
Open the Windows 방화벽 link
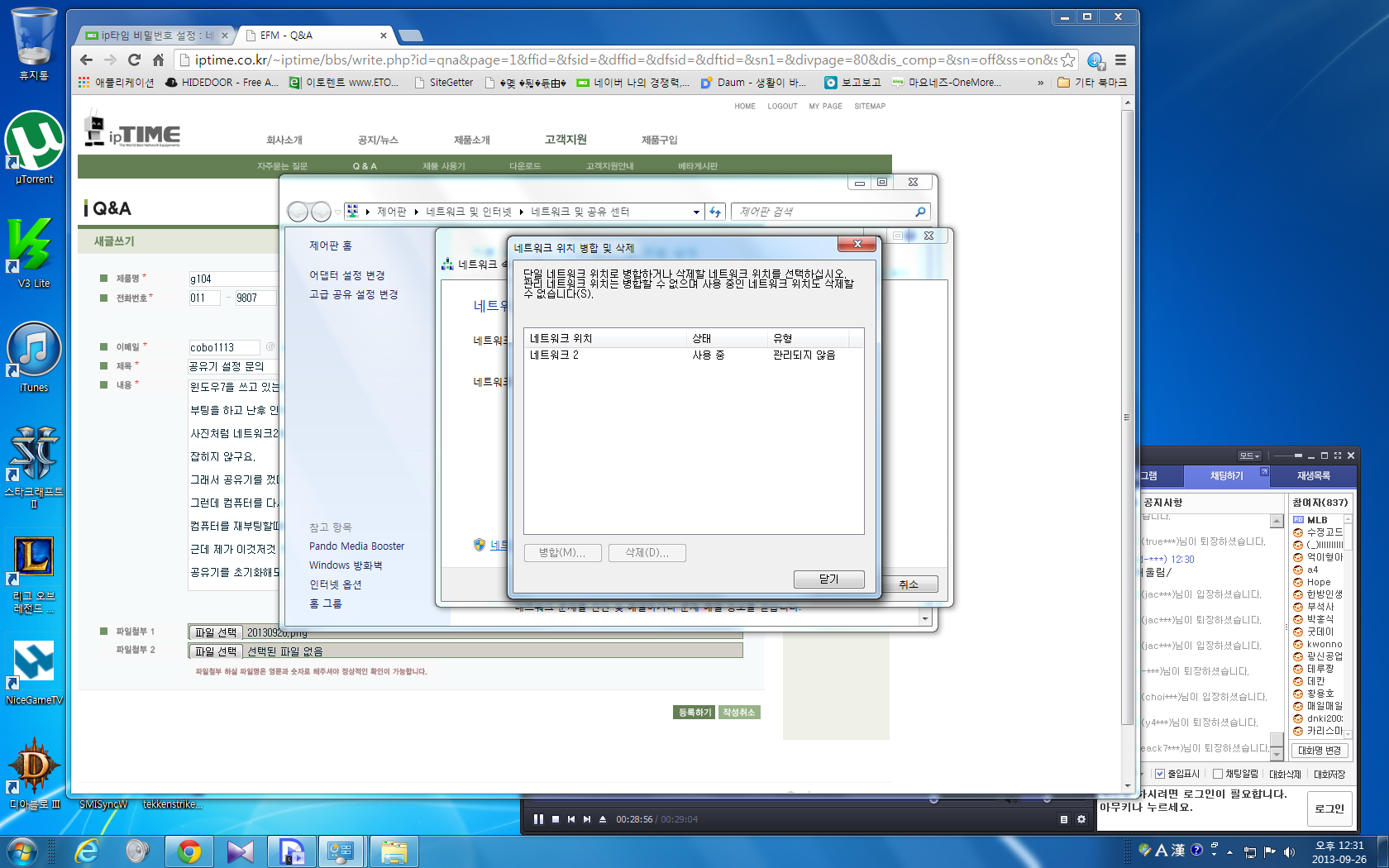tap(345, 565)
